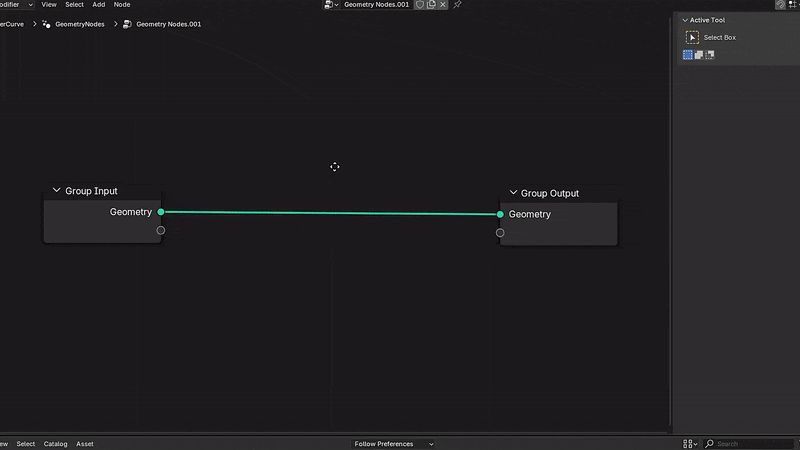Image resolution: width=800 pixels, height=450 pixels.
Task: Click the Select Box tool icon
Action: 692,37
